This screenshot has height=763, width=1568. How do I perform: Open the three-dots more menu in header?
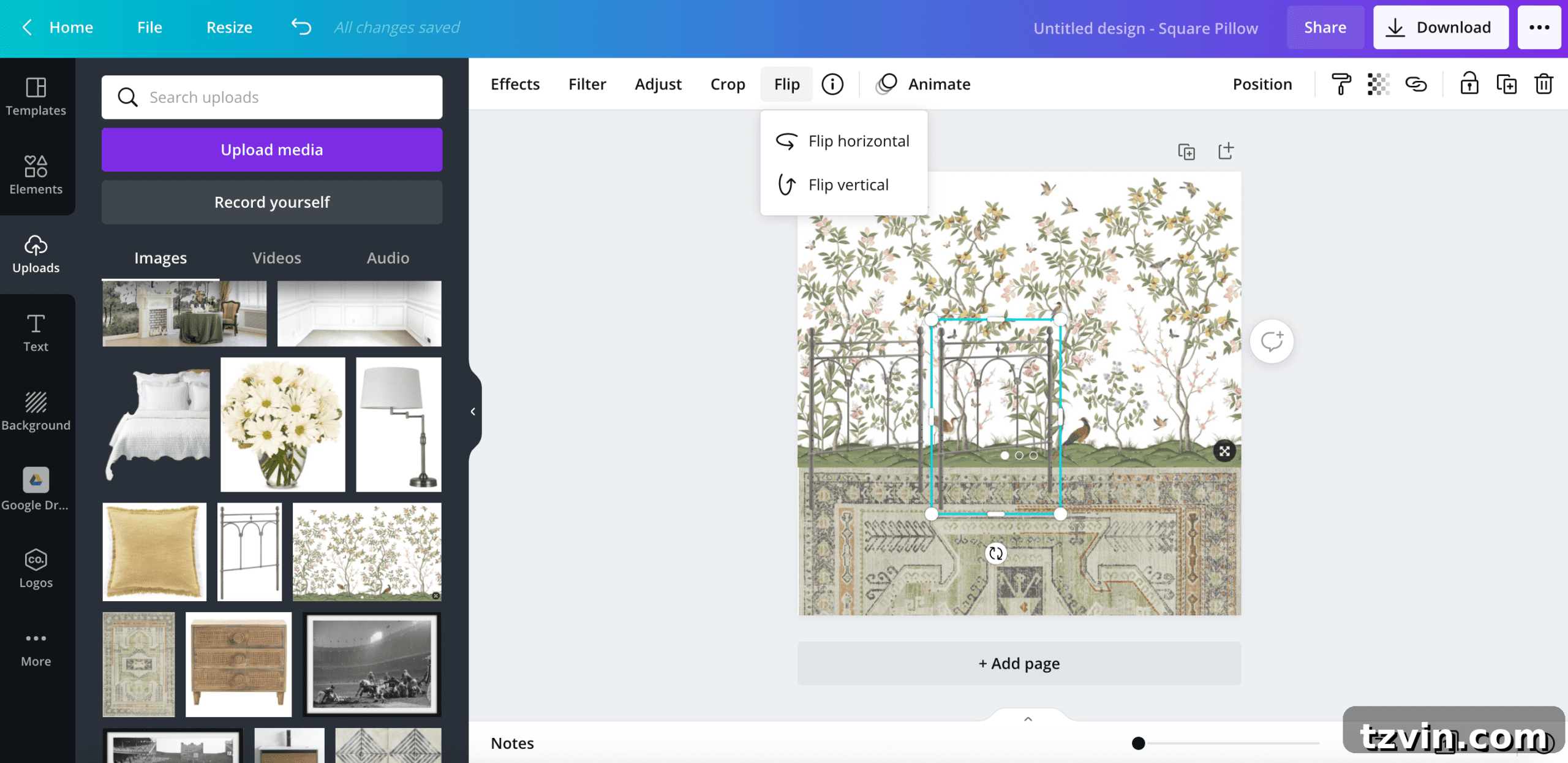pos(1539,27)
